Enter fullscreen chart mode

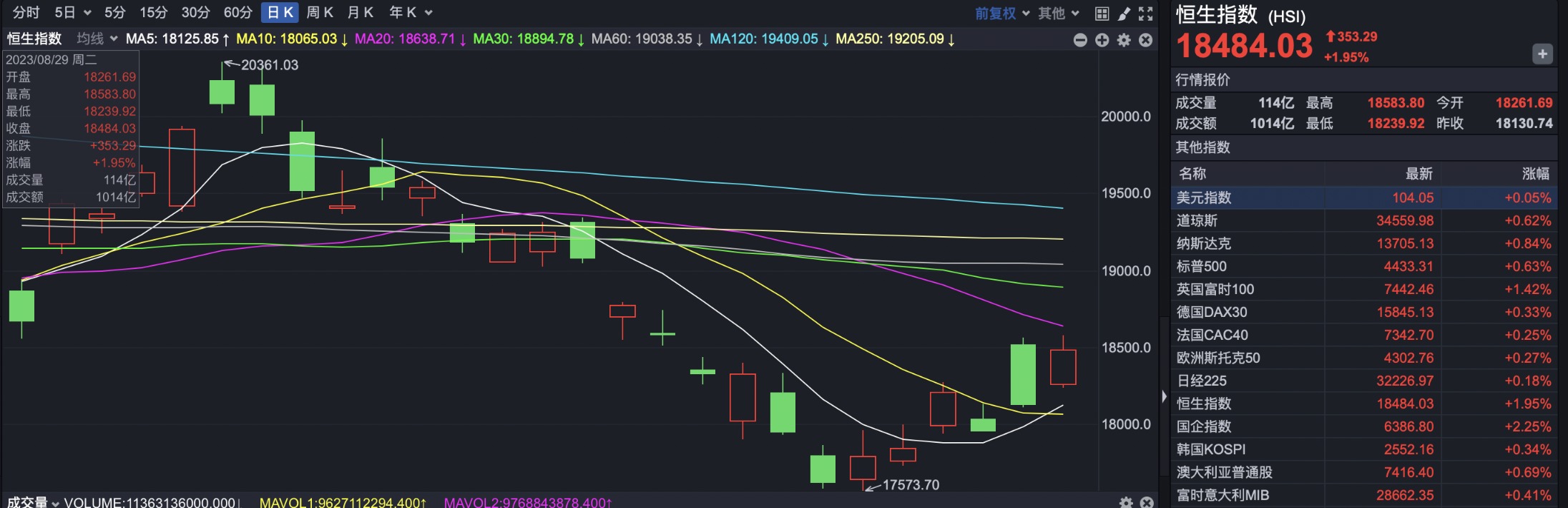click(x=1146, y=14)
